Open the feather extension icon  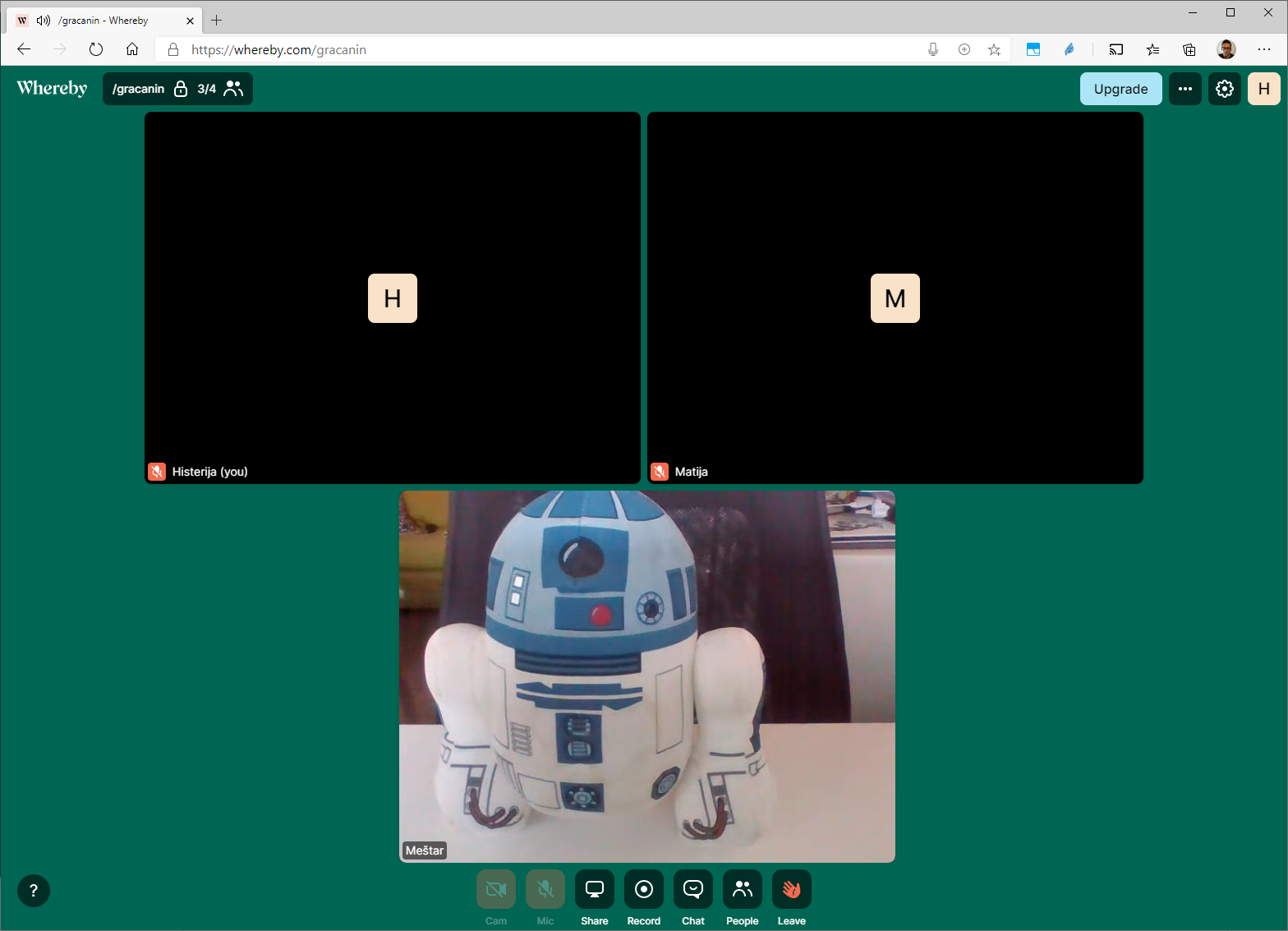point(1069,49)
